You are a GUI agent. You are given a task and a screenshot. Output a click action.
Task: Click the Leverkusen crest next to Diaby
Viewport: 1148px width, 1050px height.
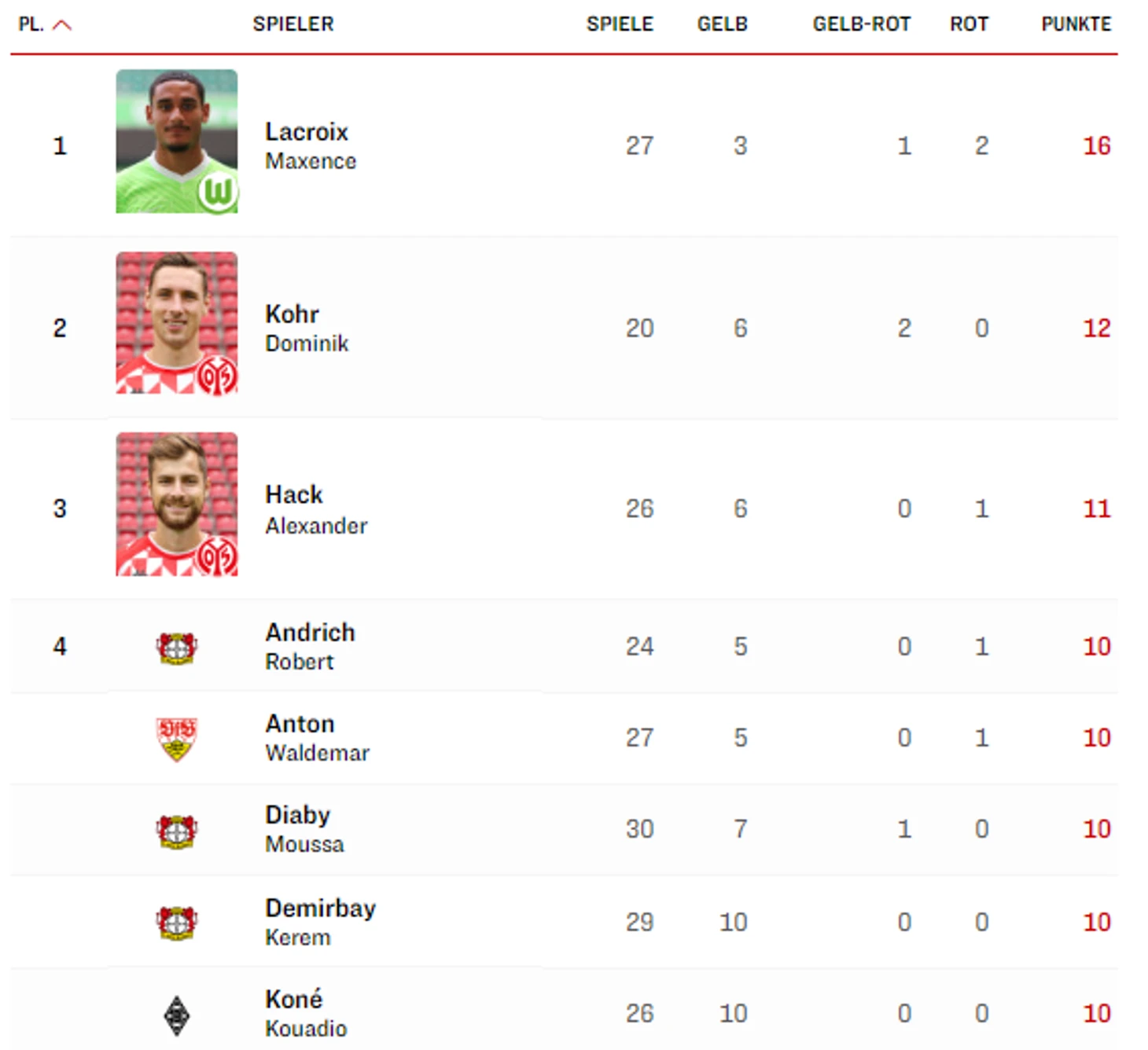177,831
